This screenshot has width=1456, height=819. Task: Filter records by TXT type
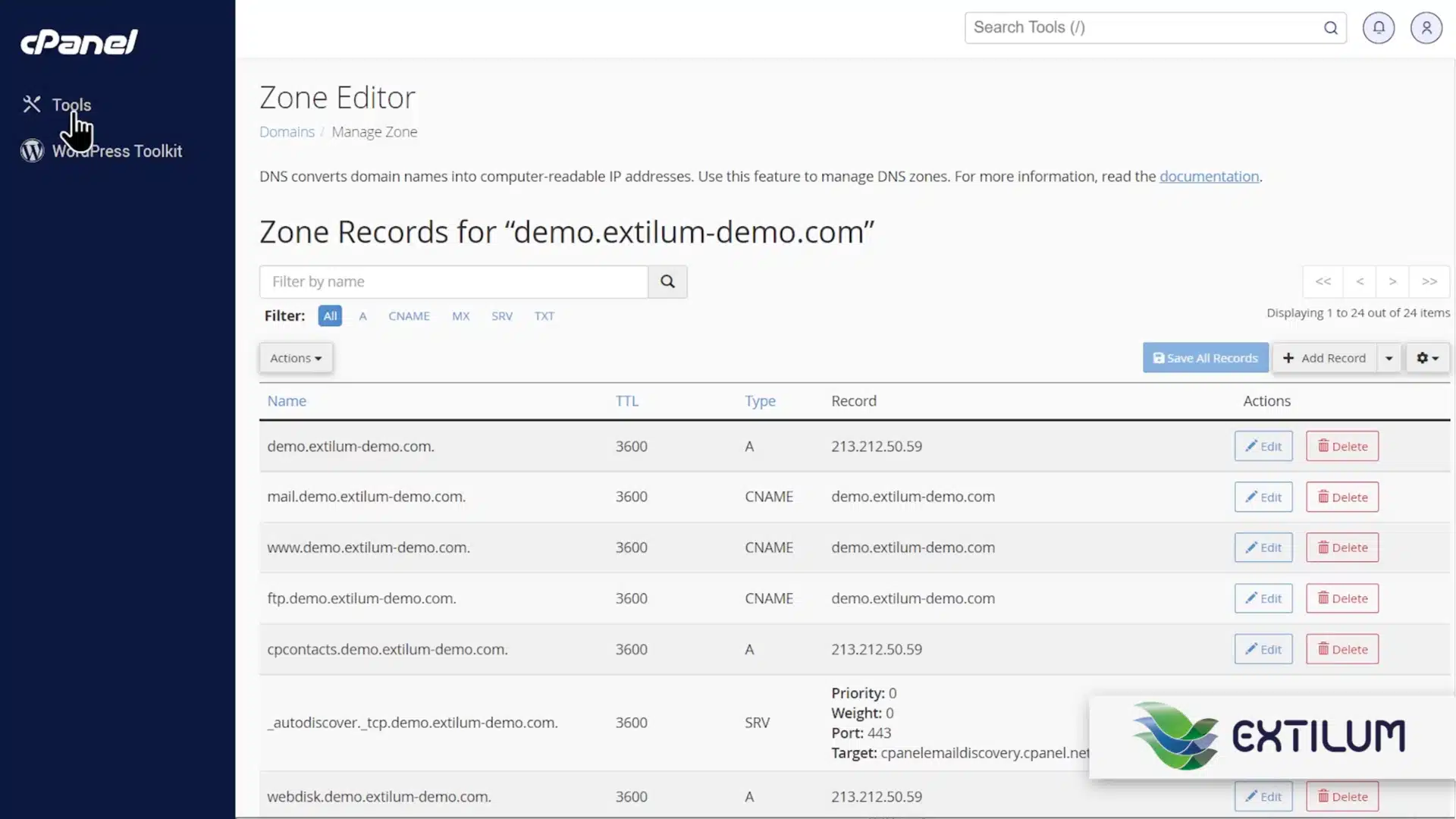(544, 315)
